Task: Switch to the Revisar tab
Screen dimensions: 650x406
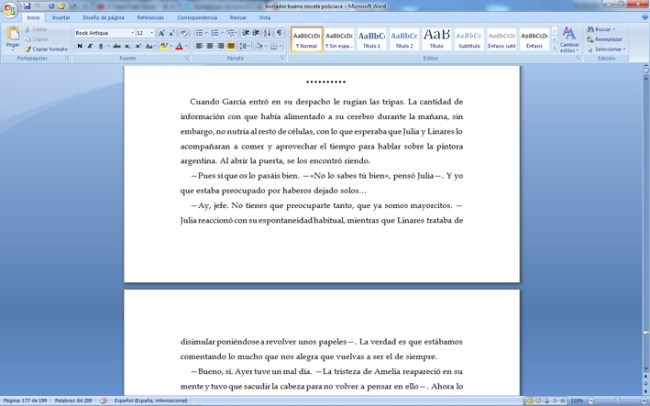Action: (x=238, y=18)
